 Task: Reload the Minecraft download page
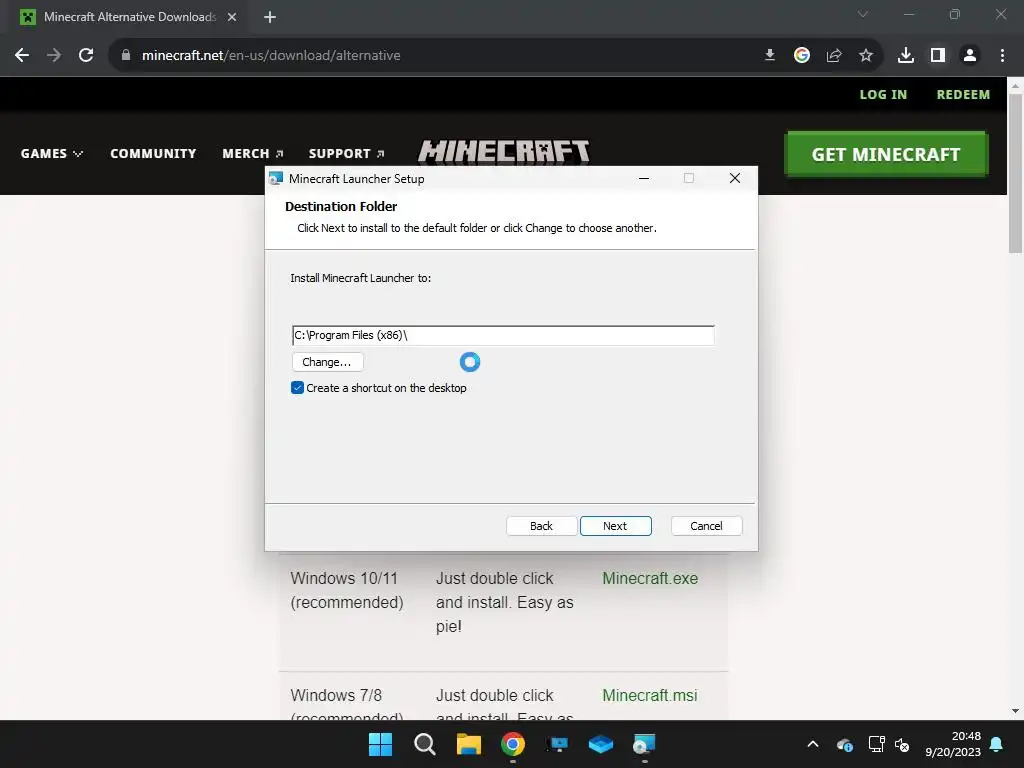[x=86, y=56]
